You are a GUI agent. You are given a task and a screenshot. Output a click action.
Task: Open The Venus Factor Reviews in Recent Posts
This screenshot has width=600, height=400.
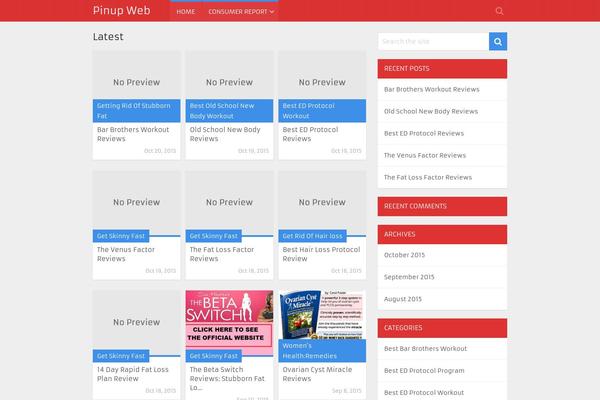pyautogui.click(x=425, y=155)
